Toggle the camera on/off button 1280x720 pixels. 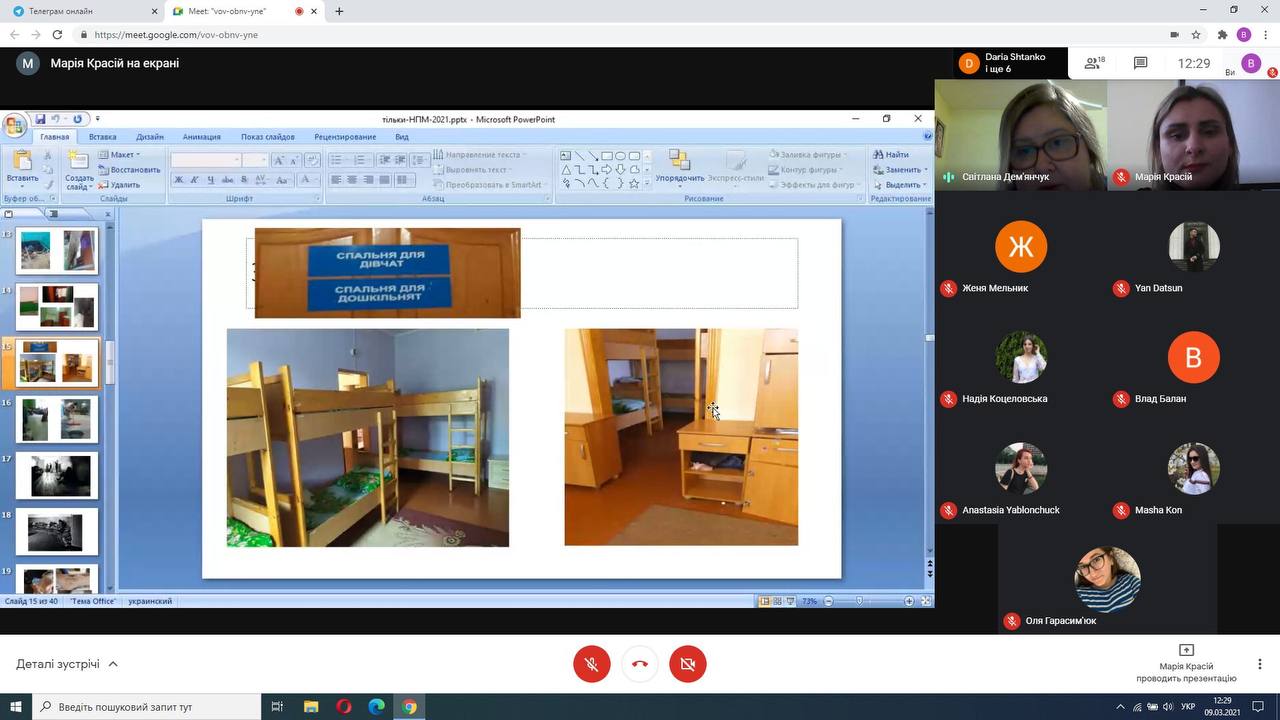(688, 664)
